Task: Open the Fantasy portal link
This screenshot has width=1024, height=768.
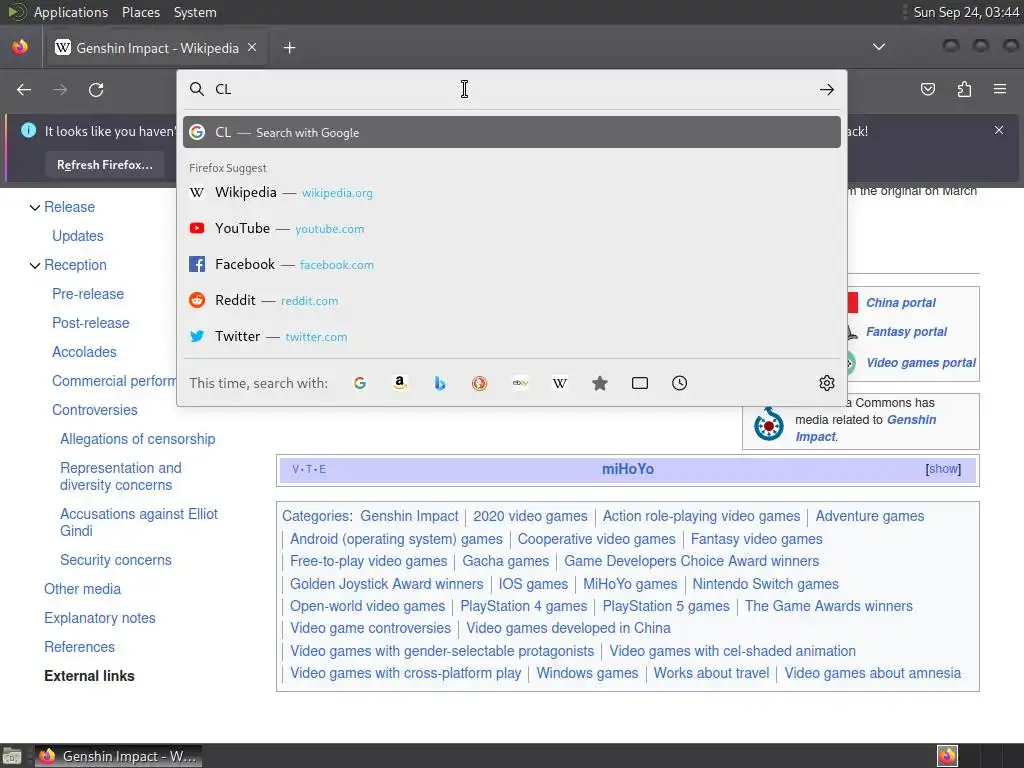Action: pos(906,332)
